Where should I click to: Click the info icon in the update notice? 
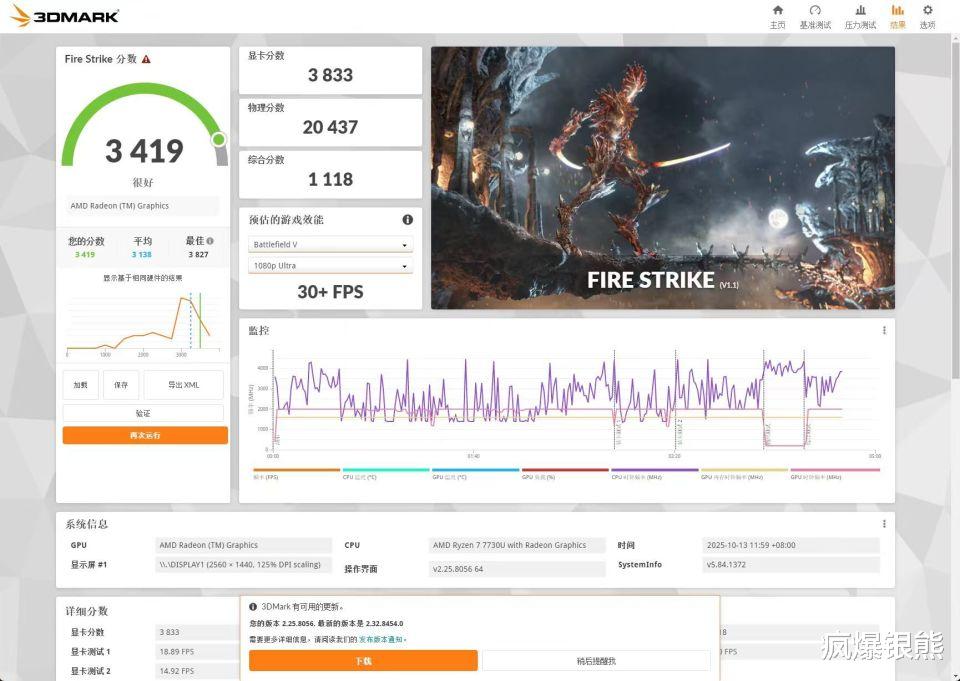point(253,607)
